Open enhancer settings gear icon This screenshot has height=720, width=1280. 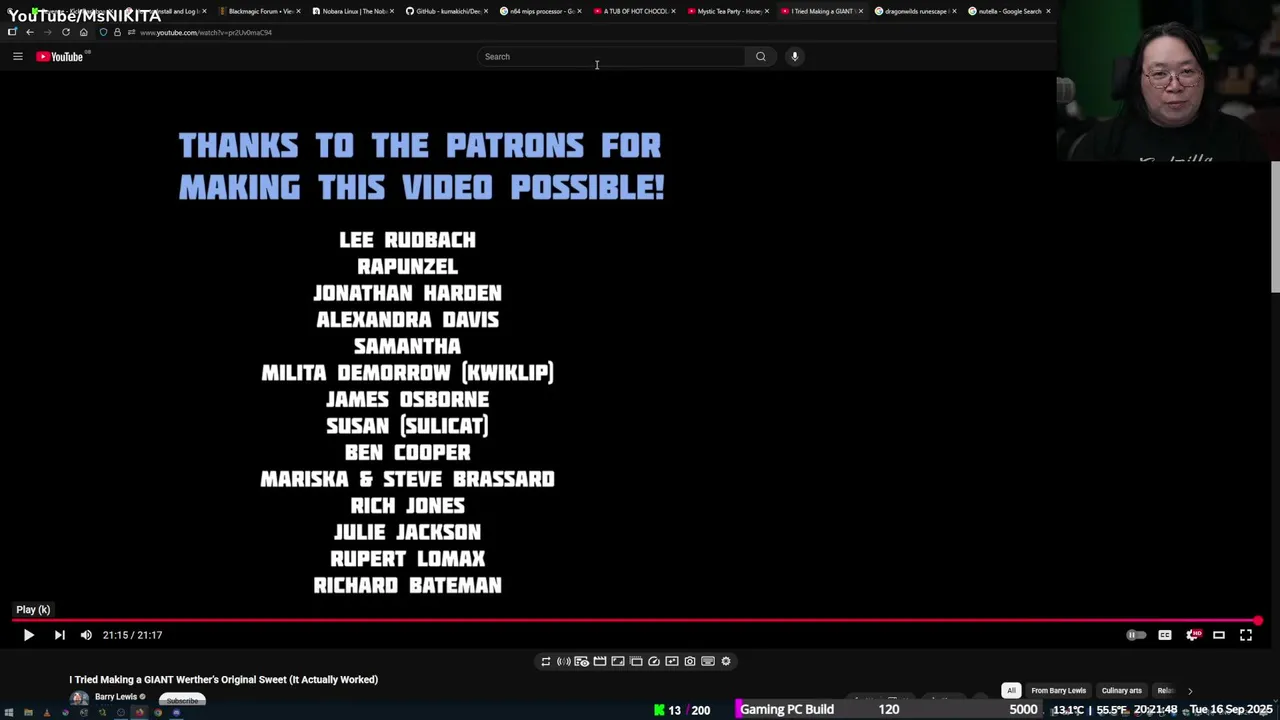tap(725, 661)
